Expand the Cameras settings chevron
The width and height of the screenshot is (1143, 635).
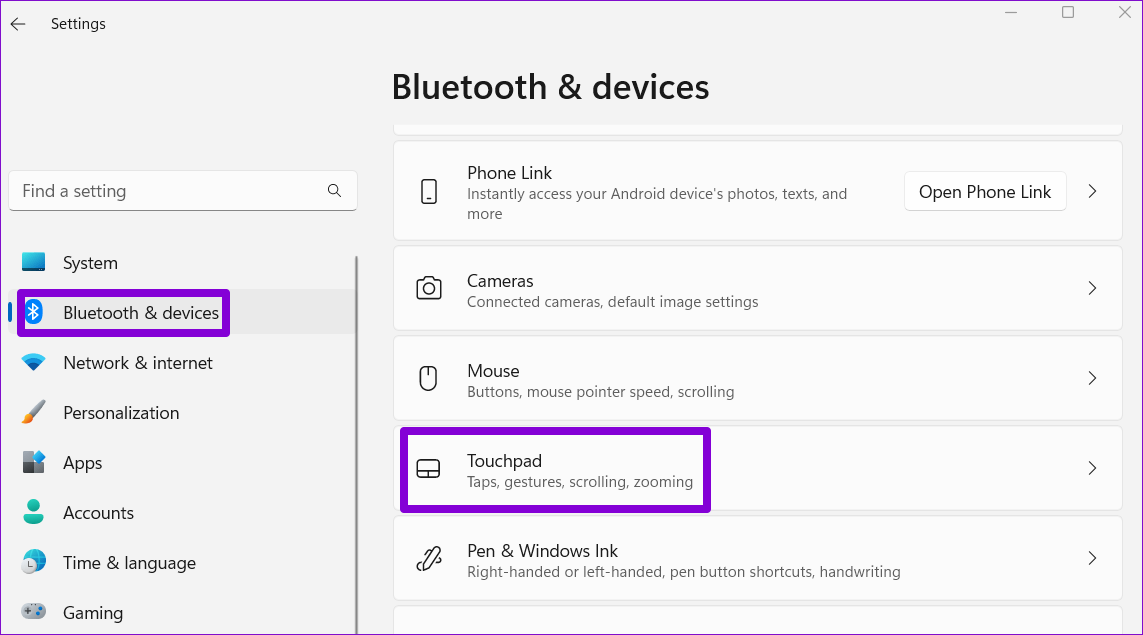[x=1092, y=288]
